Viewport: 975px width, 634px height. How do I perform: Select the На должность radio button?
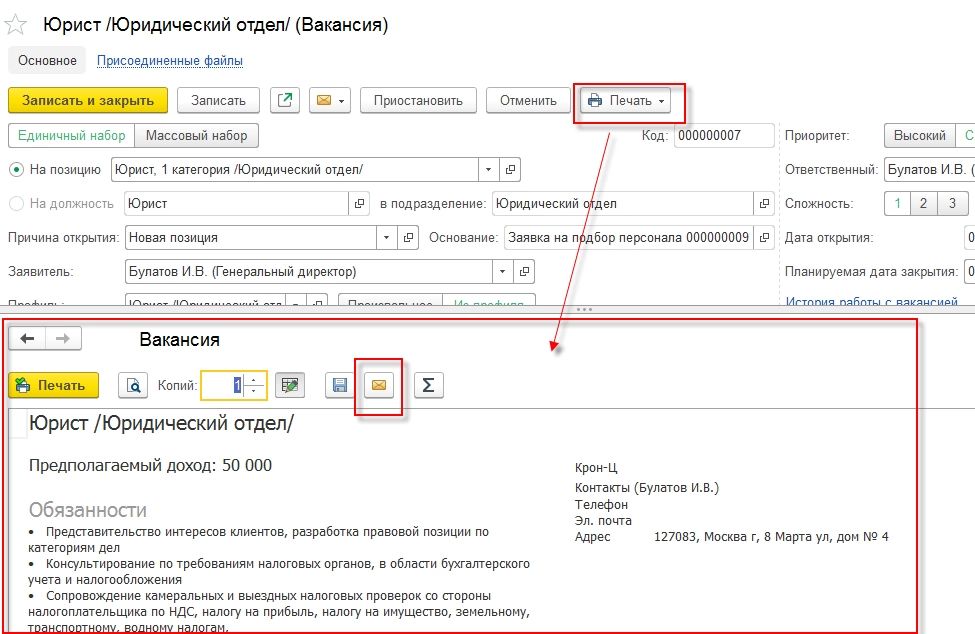click(x=17, y=203)
